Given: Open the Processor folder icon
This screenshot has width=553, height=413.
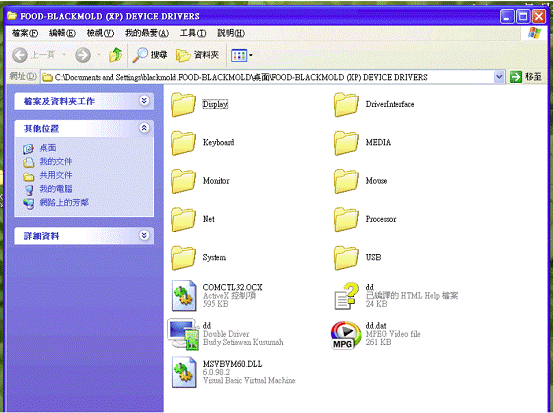Looking at the screenshot, I should point(346,219).
